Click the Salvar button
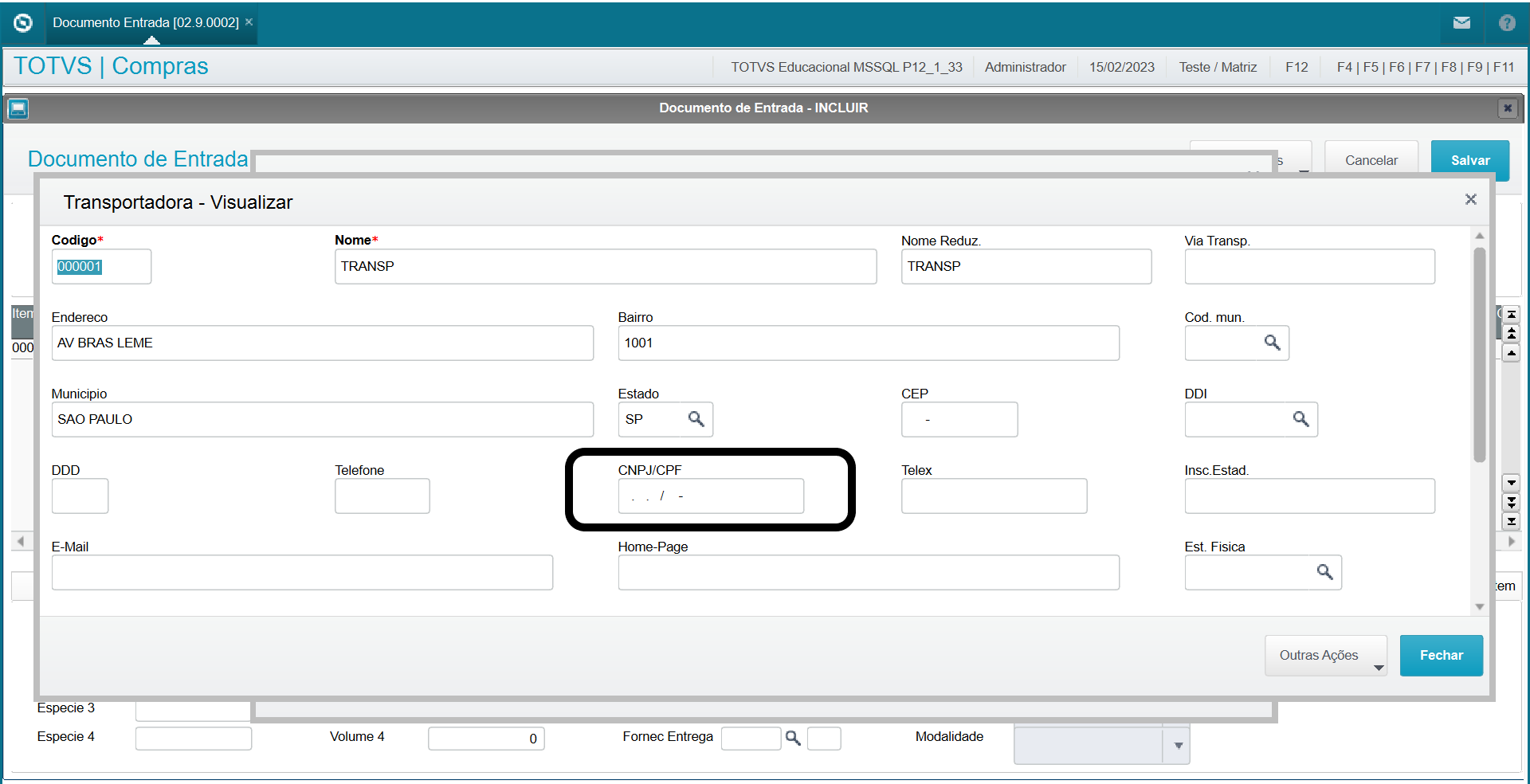Viewport: 1530px width, 784px height. [1470, 160]
